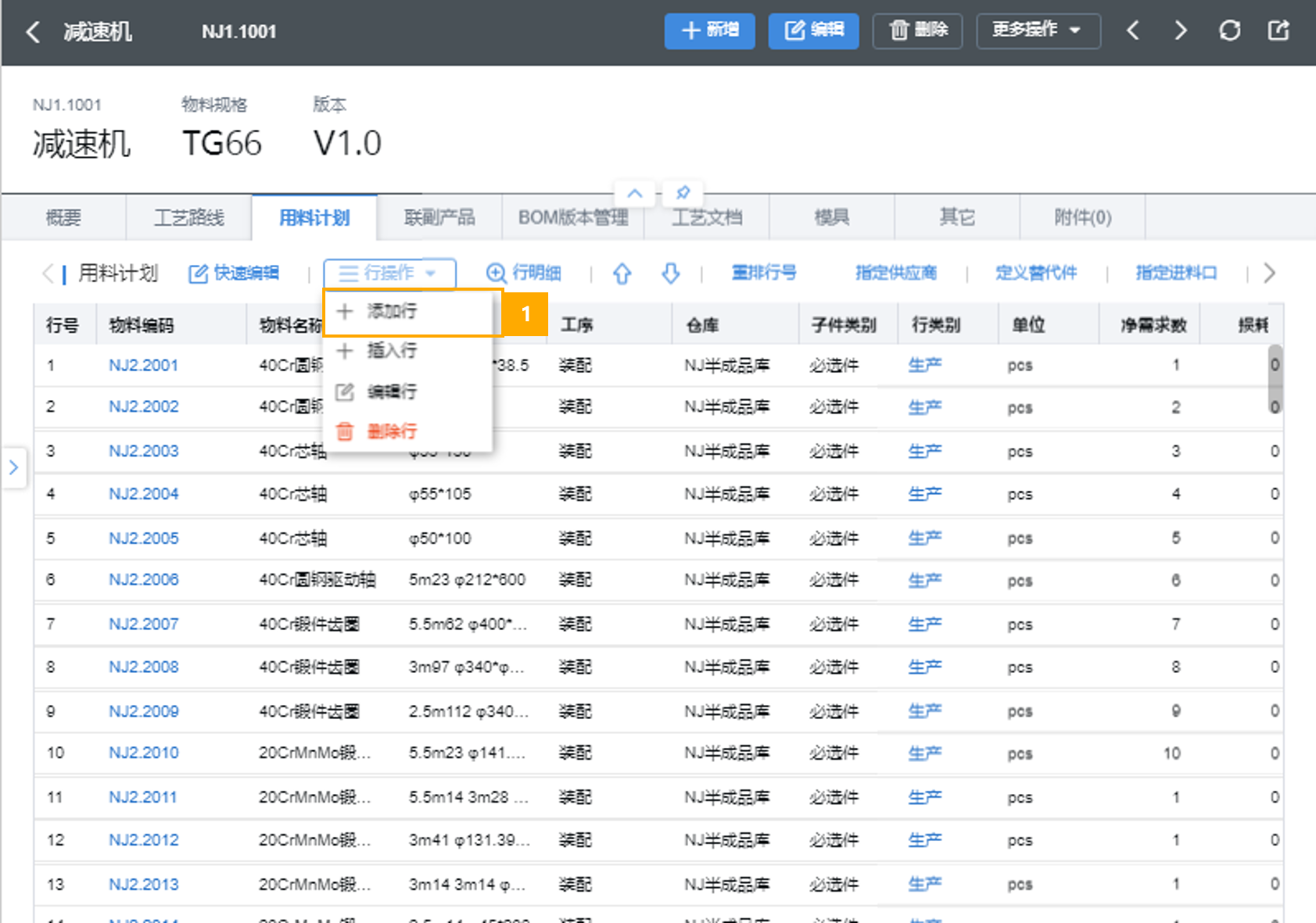
Task: Open material link NJ2.2006
Action: tap(143, 580)
